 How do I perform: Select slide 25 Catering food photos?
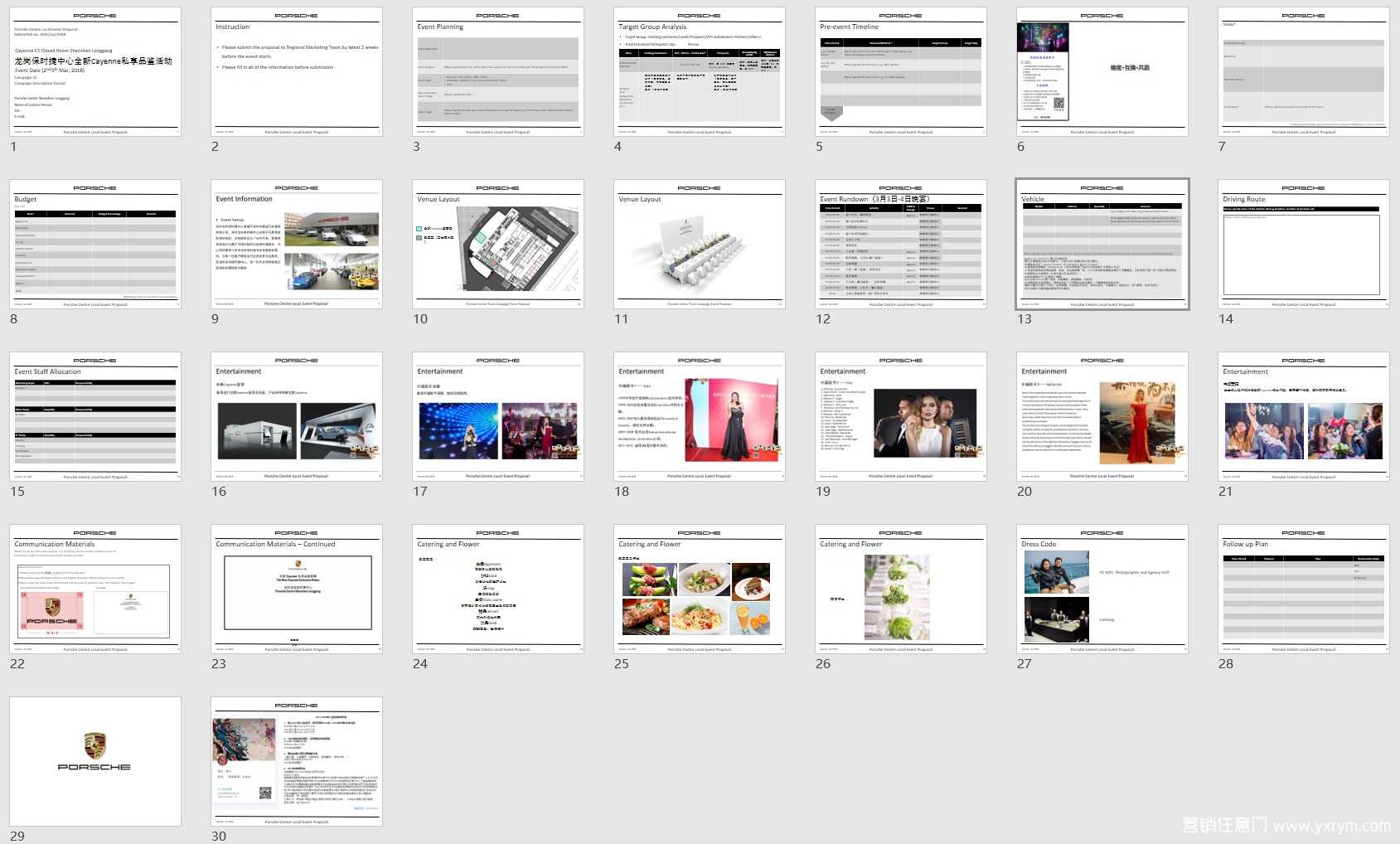click(x=700, y=589)
